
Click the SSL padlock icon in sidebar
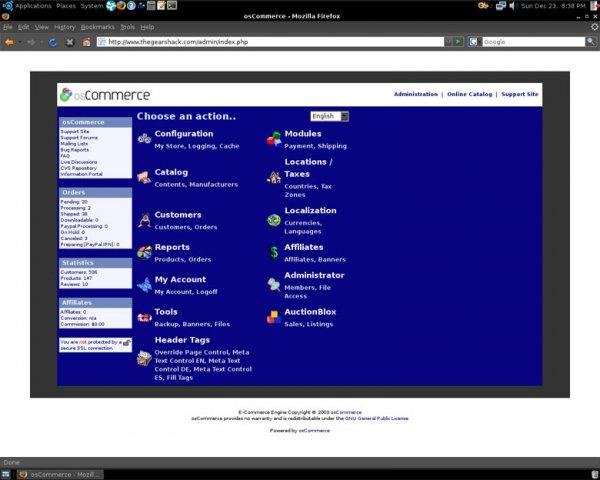127,342
